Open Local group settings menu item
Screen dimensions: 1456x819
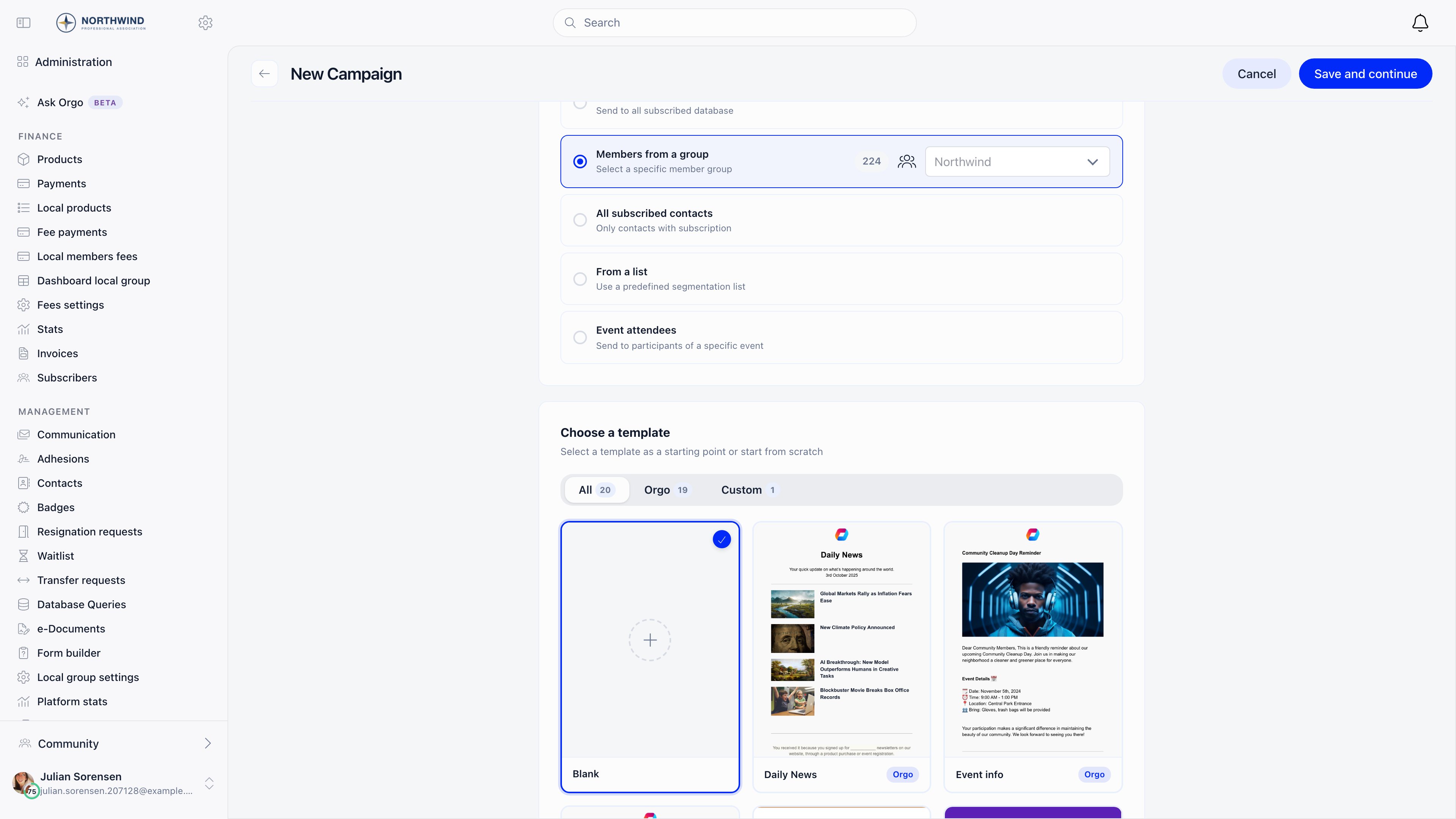[x=88, y=677]
